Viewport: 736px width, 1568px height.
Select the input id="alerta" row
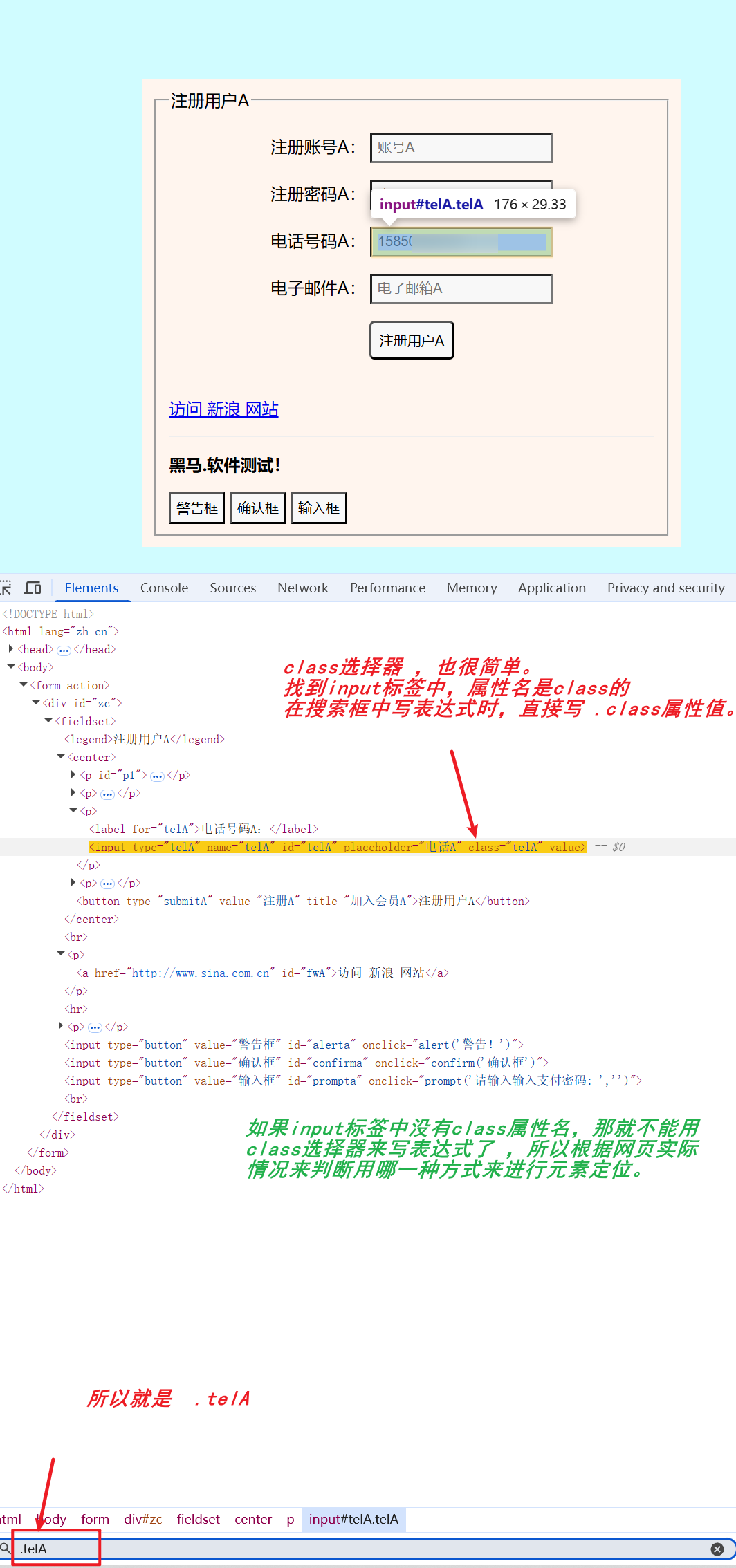[x=294, y=1045]
